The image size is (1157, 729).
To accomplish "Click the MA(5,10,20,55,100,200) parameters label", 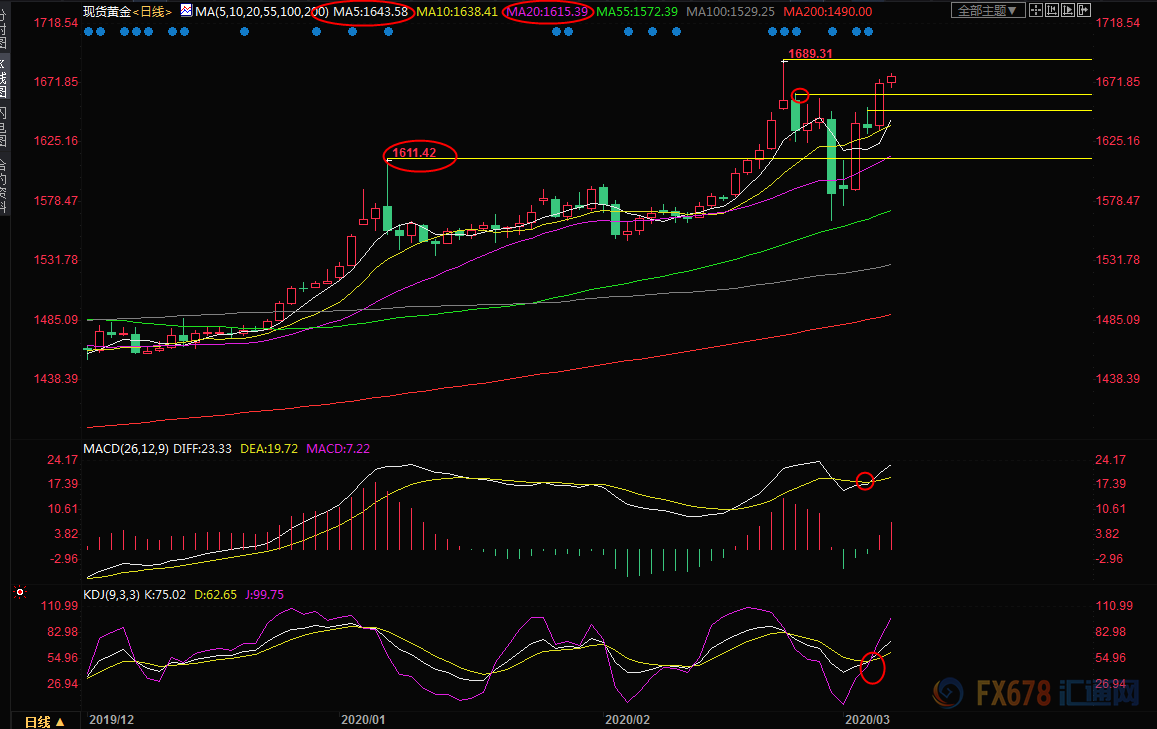I will pyautogui.click(x=258, y=11).
